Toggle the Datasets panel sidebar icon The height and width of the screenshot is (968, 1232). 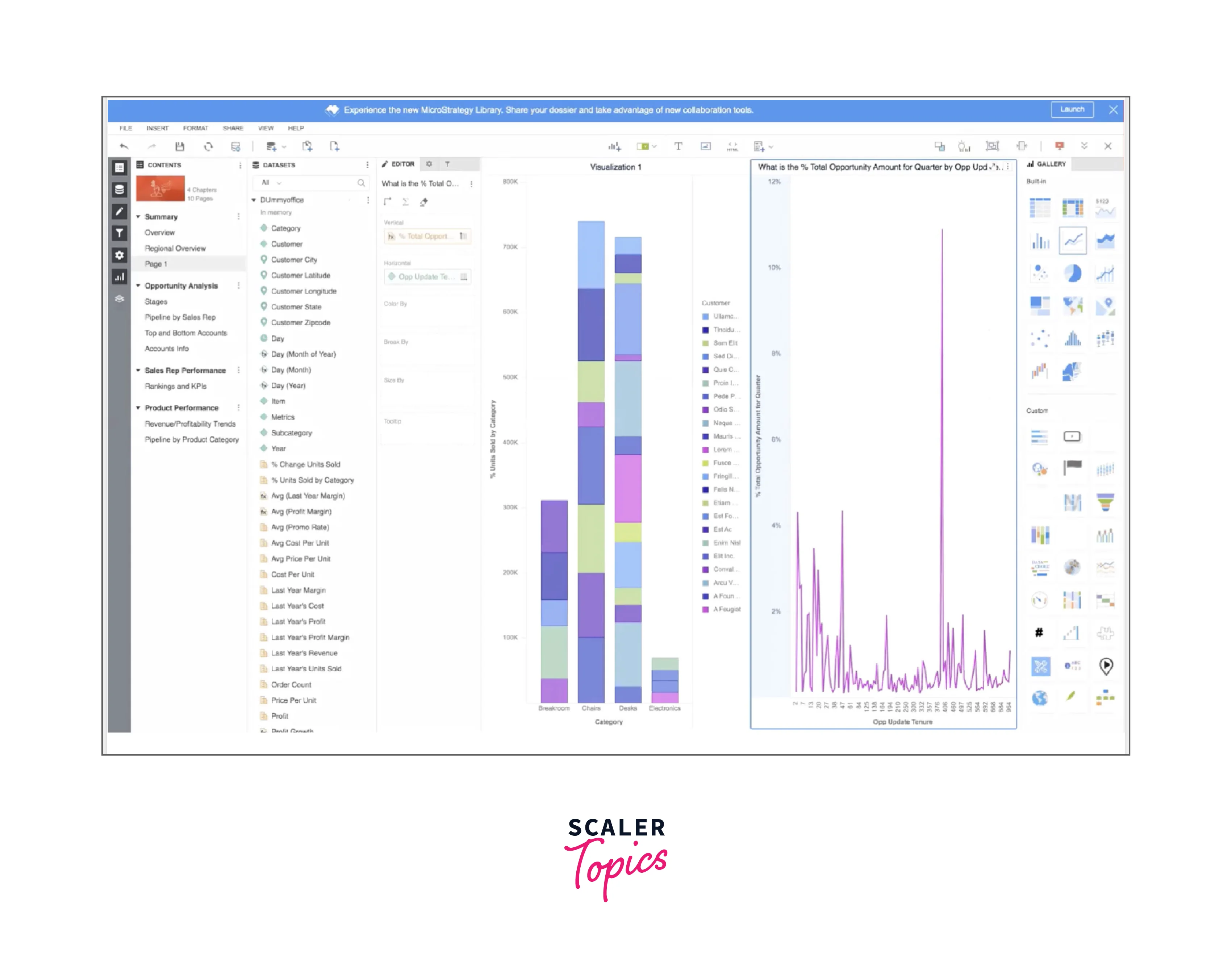pos(119,189)
